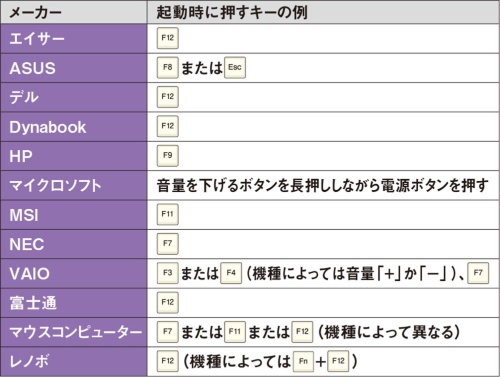500x377 pixels.
Task: Select the F12 key icon in Dynabook row
Action: pyautogui.click(x=168, y=126)
